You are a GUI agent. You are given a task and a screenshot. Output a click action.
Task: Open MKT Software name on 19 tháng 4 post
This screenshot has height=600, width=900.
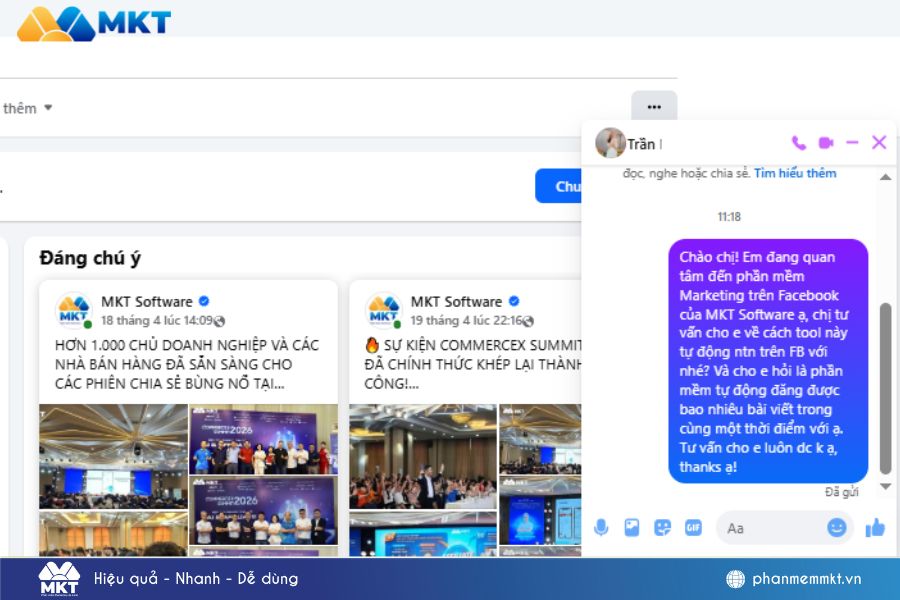[x=456, y=301]
